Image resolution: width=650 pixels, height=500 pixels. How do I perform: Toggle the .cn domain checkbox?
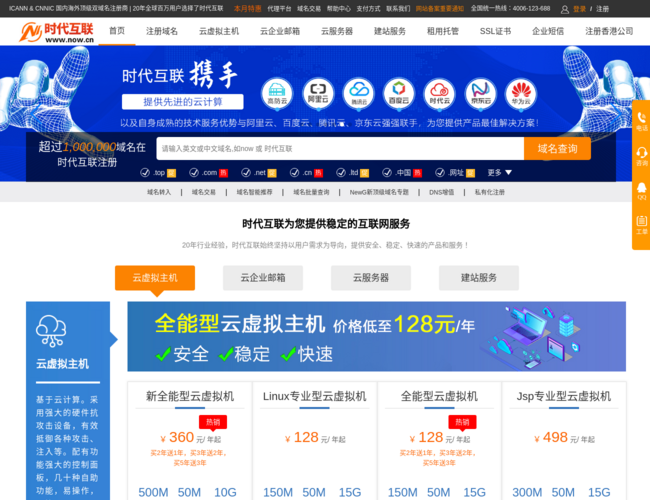(294, 172)
